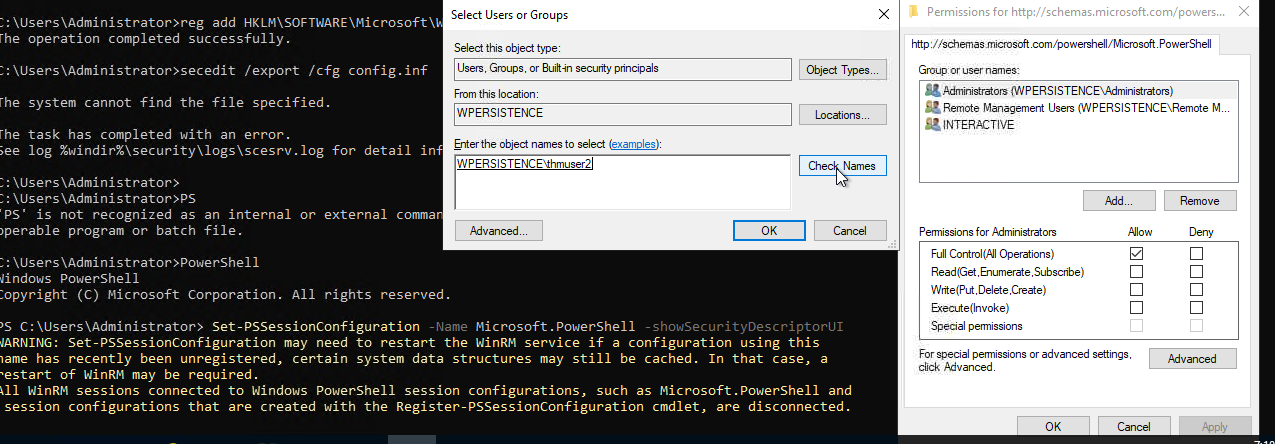
Task: Click the Remote Management Users group icon
Action: click(x=933, y=108)
